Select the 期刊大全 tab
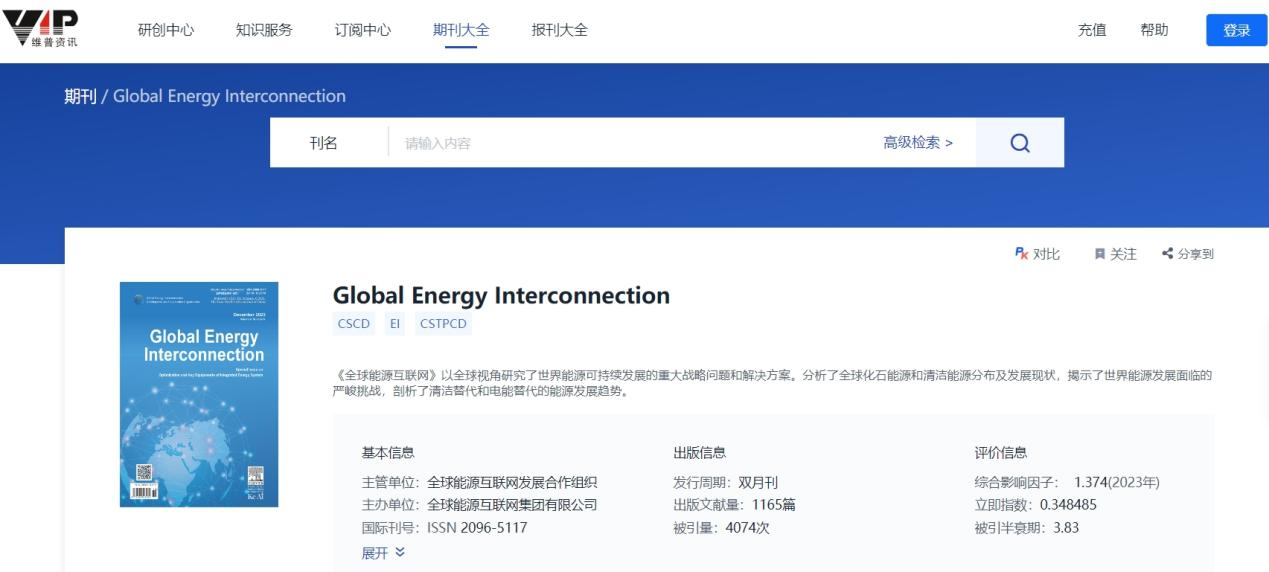 point(461,30)
